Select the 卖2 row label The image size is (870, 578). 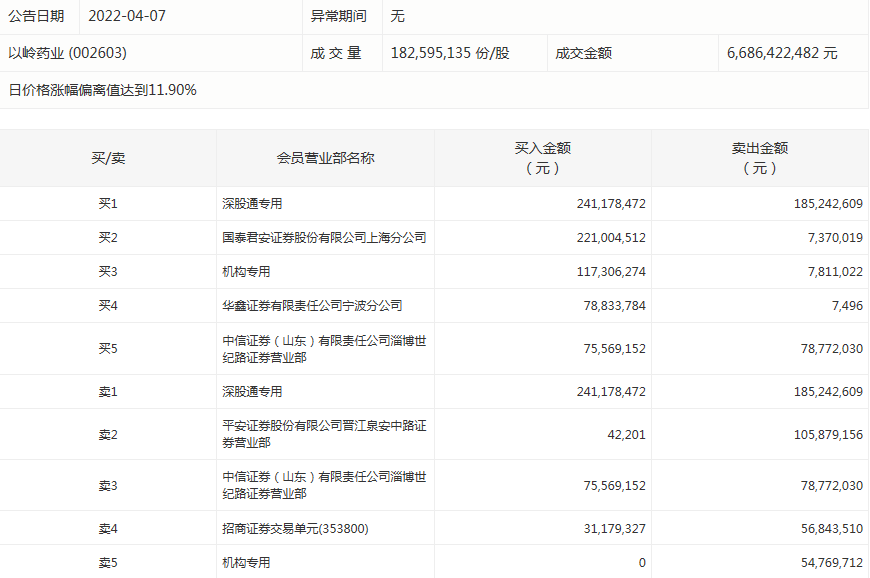pos(108,435)
